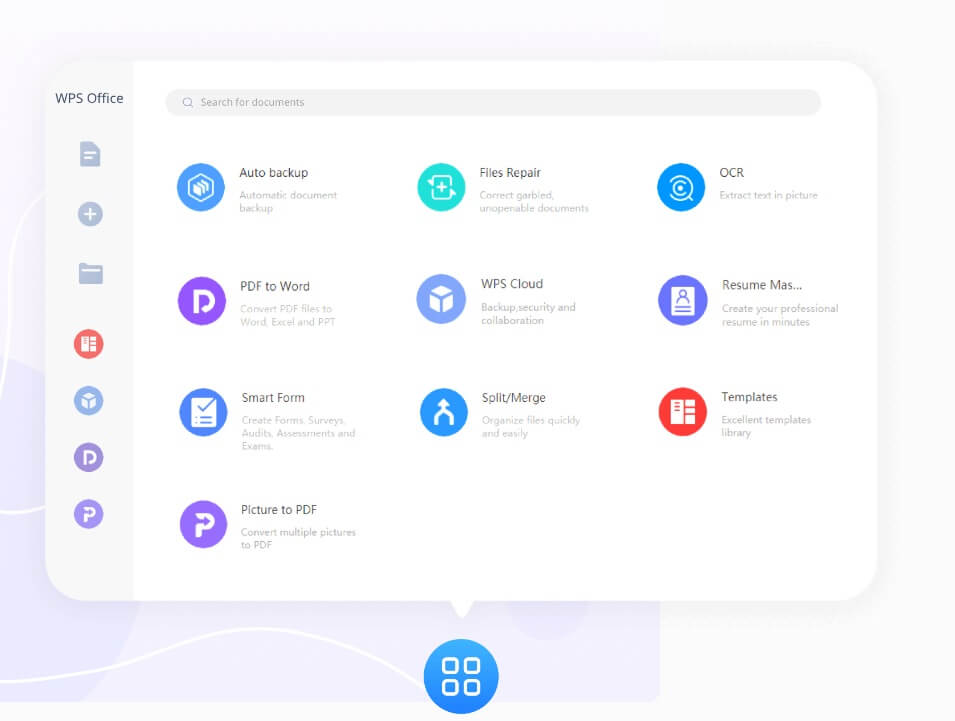The image size is (955, 721).
Task: Click the WPS Cloud label
Action: [x=512, y=284]
